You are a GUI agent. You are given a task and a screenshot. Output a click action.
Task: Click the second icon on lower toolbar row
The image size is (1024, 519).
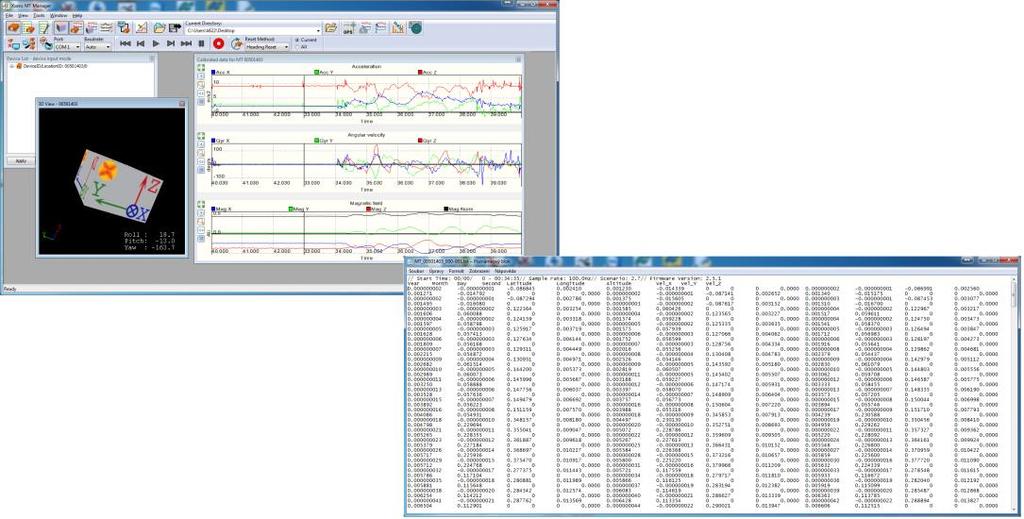pyautogui.click(x=29, y=44)
